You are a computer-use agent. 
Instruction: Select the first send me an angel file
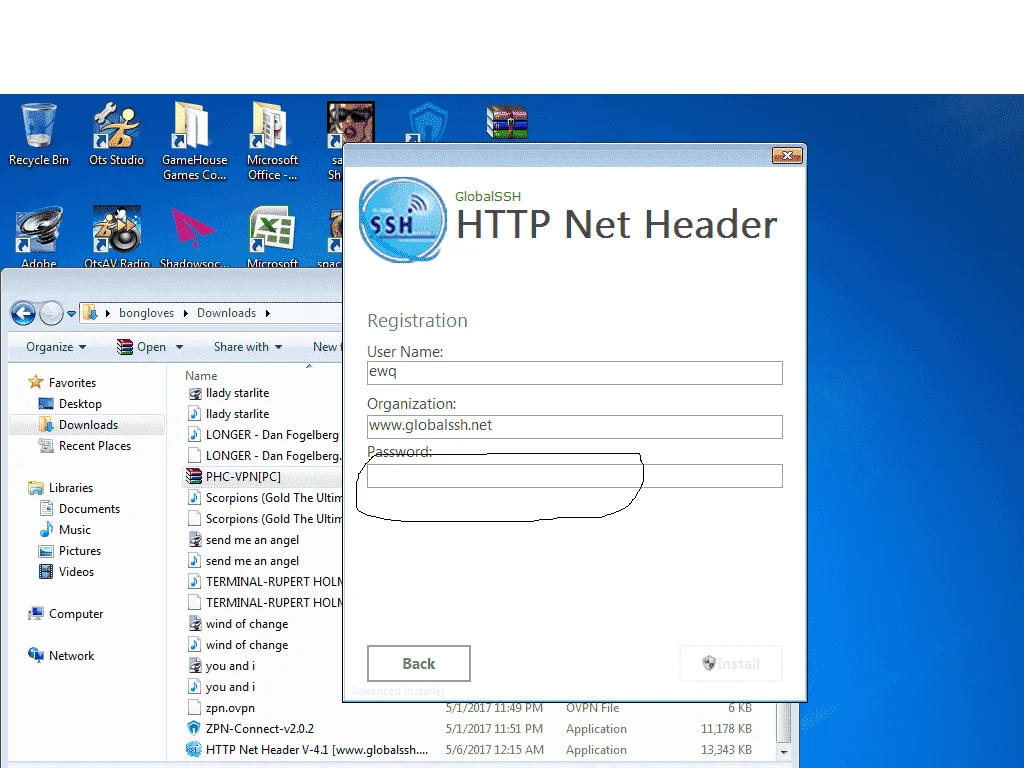click(244, 540)
